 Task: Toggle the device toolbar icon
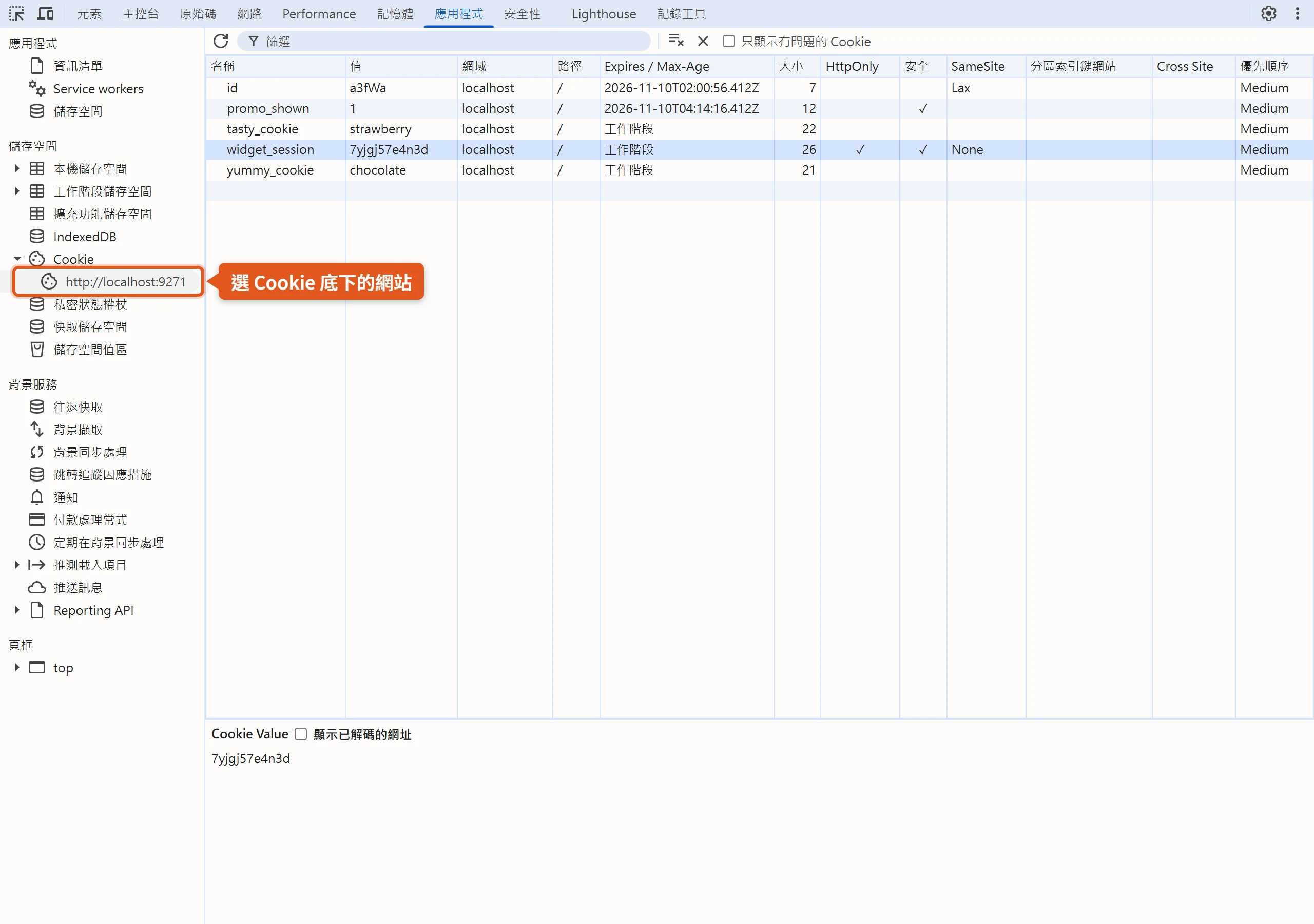pyautogui.click(x=45, y=13)
